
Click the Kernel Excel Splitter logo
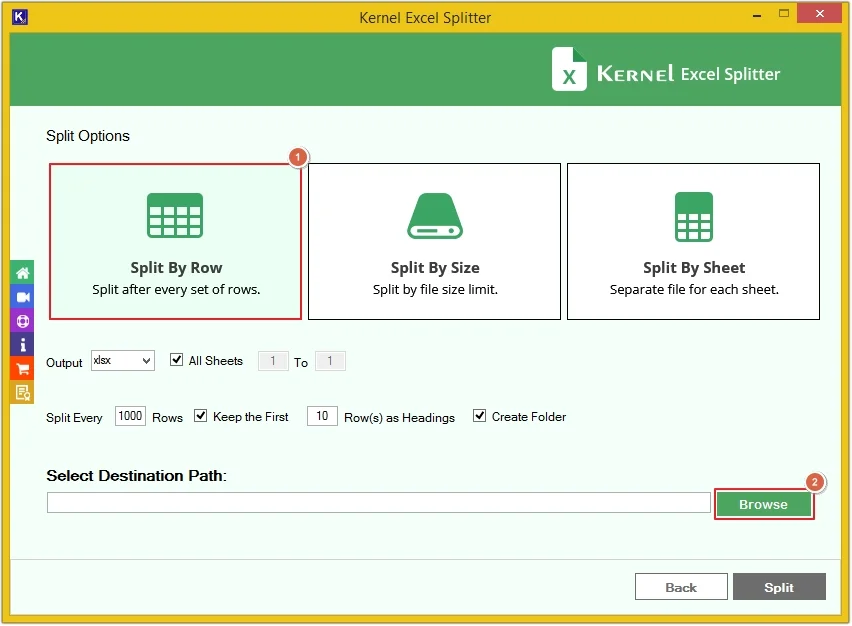tap(666, 70)
